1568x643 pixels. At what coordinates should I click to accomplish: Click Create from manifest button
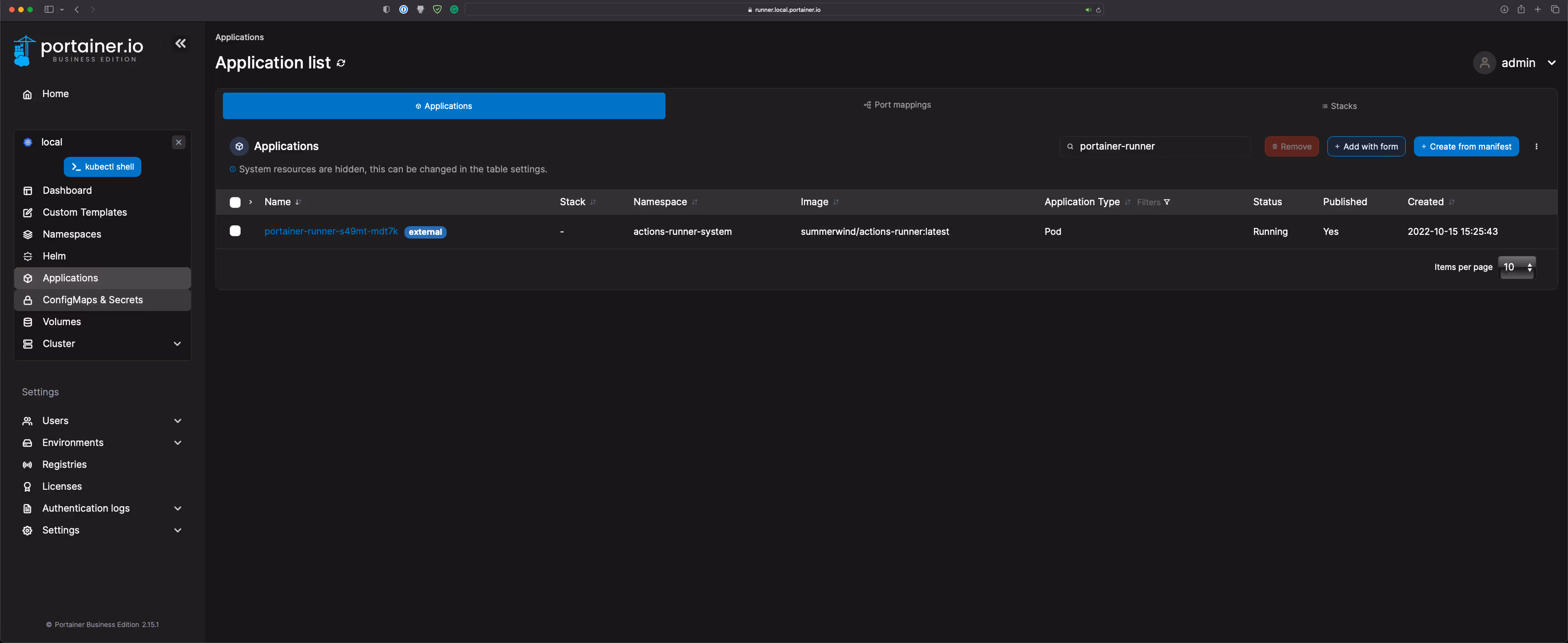click(1466, 147)
